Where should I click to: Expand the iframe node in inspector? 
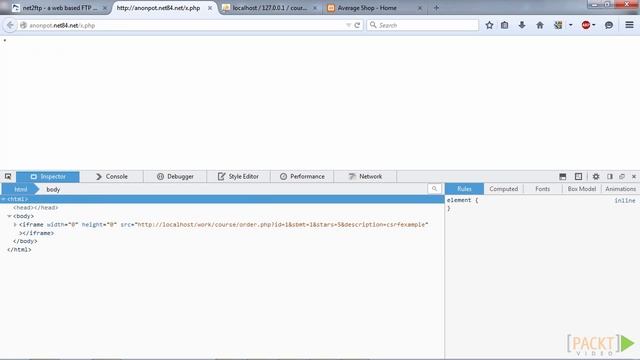tap(15, 224)
